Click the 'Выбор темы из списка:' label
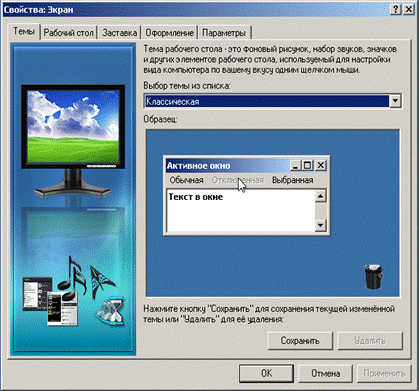 [x=187, y=86]
